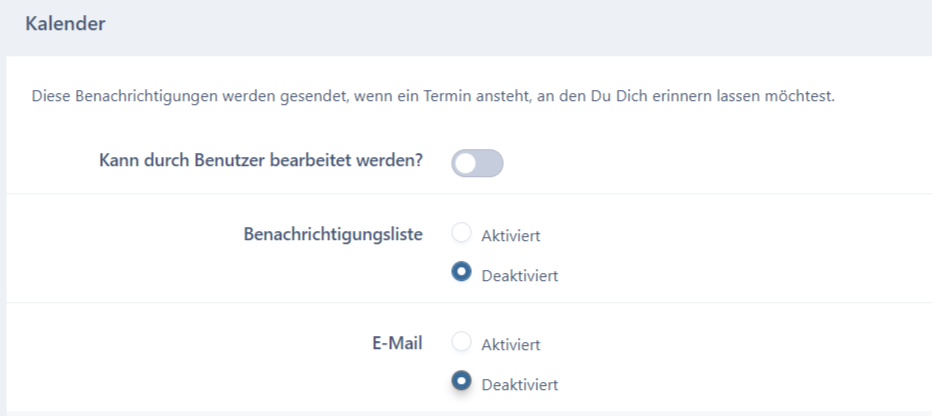Viewport: 932px width, 416px height.
Task: Select Deaktiviert radio for E-Mail
Action: click(x=461, y=382)
